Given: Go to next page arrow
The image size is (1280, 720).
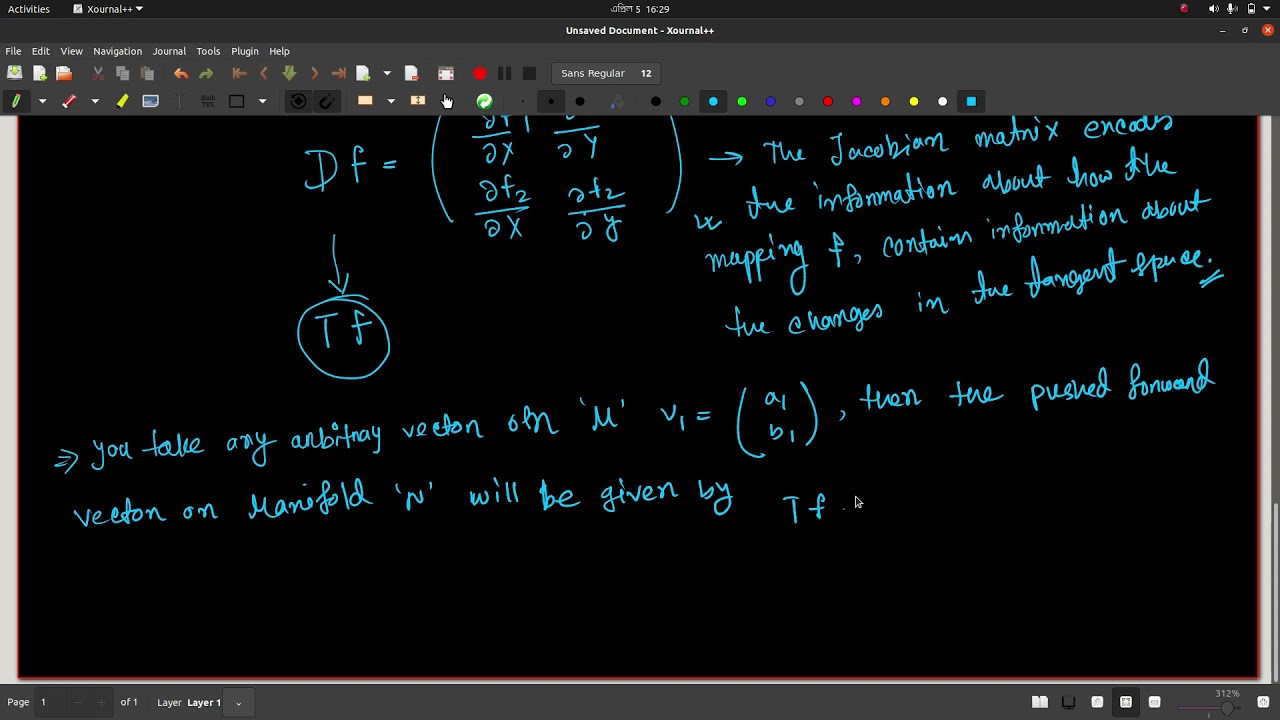Looking at the screenshot, I should (x=314, y=73).
